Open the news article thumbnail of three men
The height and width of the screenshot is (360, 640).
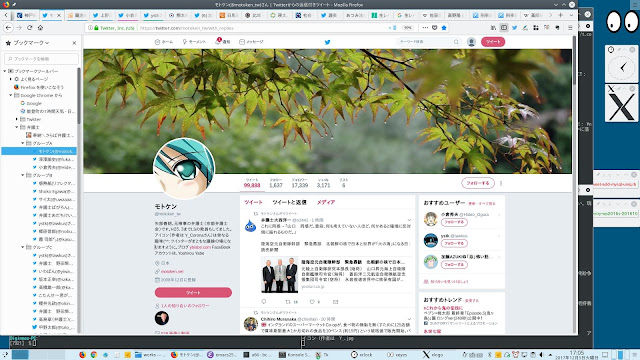[x=280, y=275]
